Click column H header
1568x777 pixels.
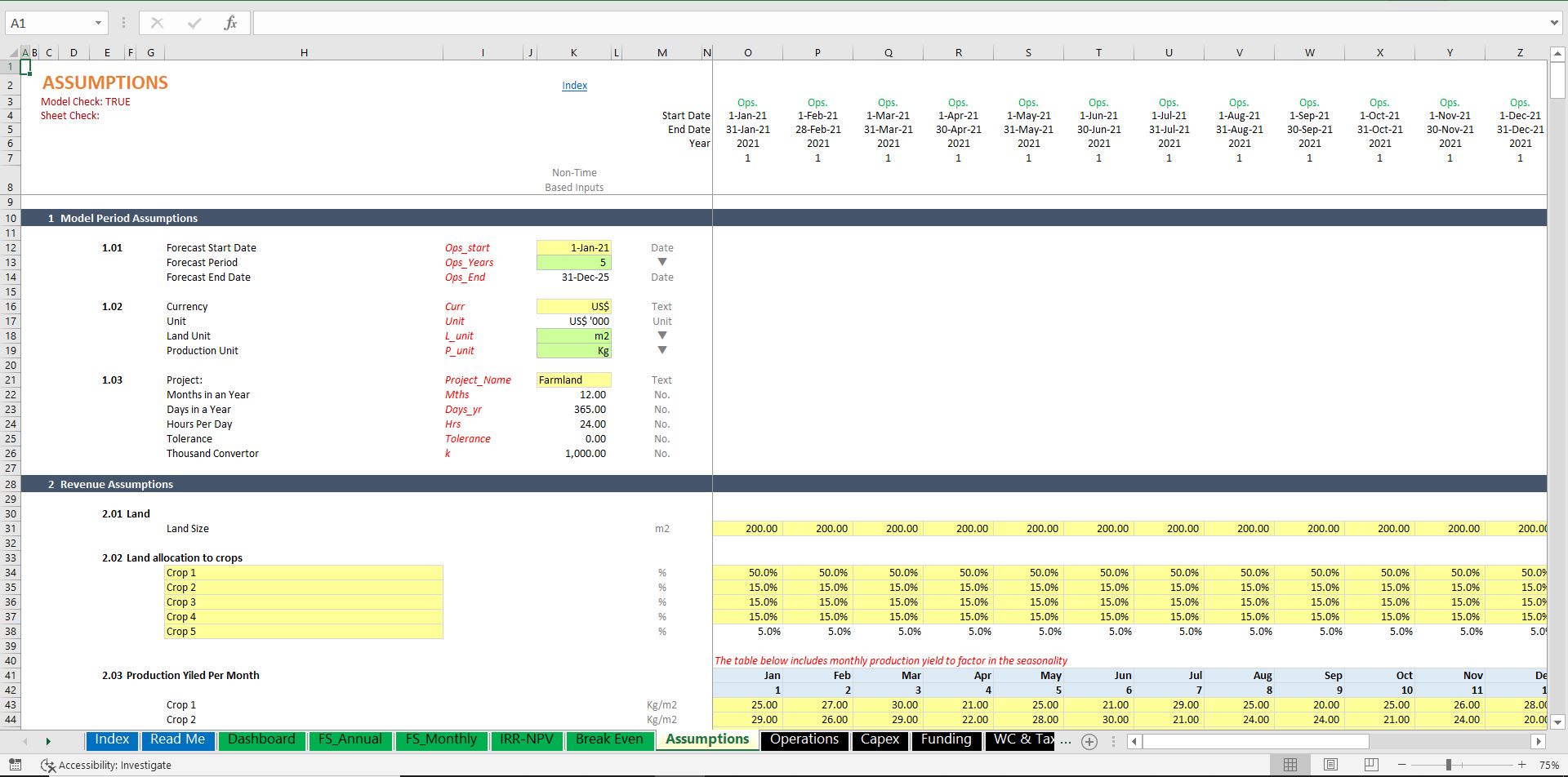click(x=304, y=52)
